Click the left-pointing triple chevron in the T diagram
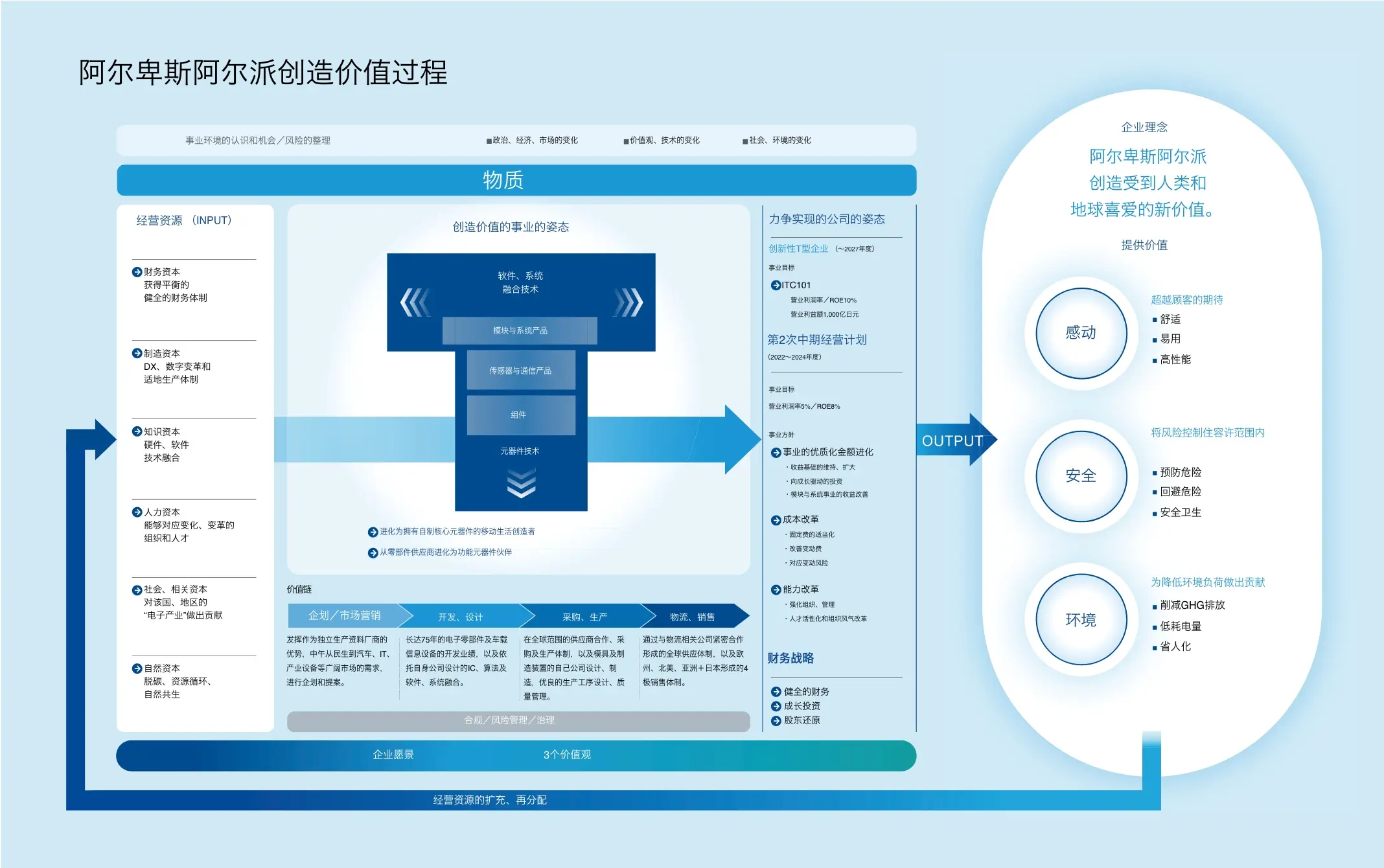 click(415, 303)
